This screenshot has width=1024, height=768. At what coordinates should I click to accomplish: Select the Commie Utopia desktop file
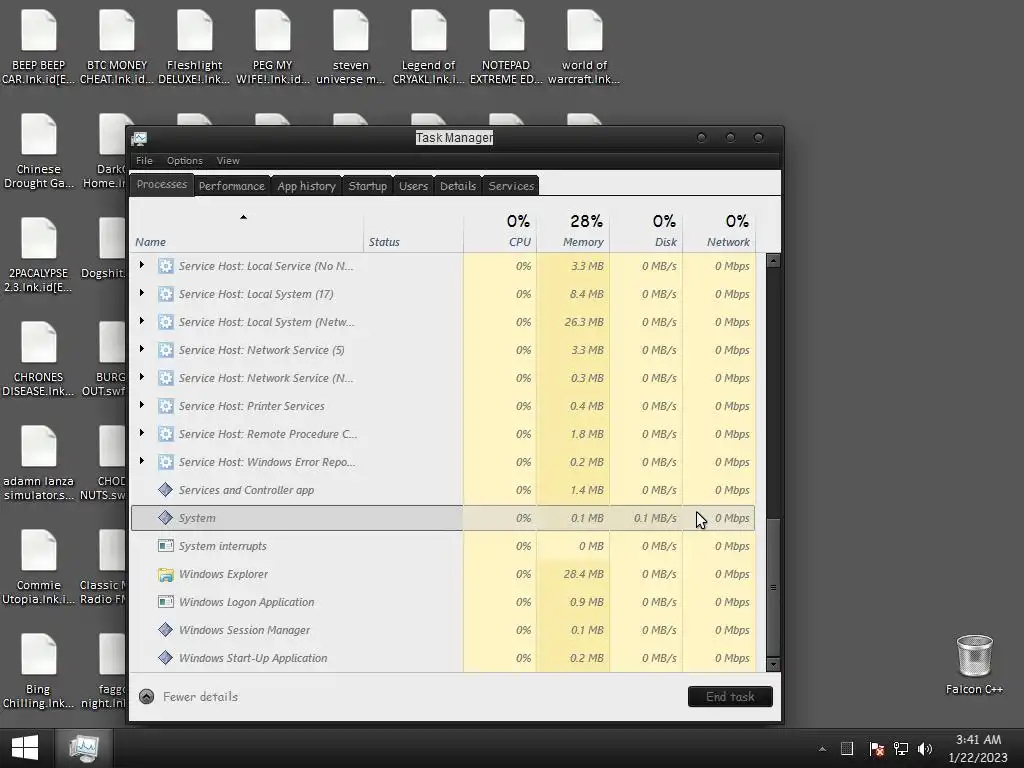pyautogui.click(x=39, y=568)
